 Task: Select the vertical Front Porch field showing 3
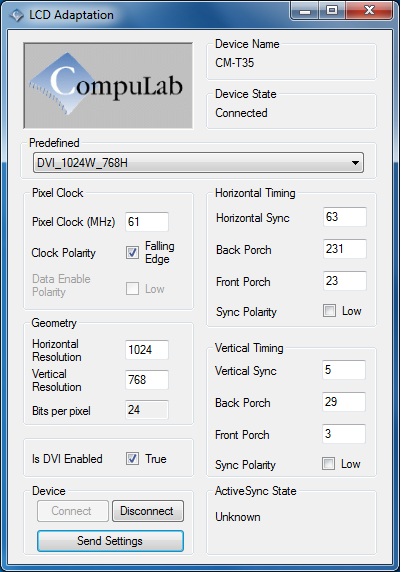(344, 434)
